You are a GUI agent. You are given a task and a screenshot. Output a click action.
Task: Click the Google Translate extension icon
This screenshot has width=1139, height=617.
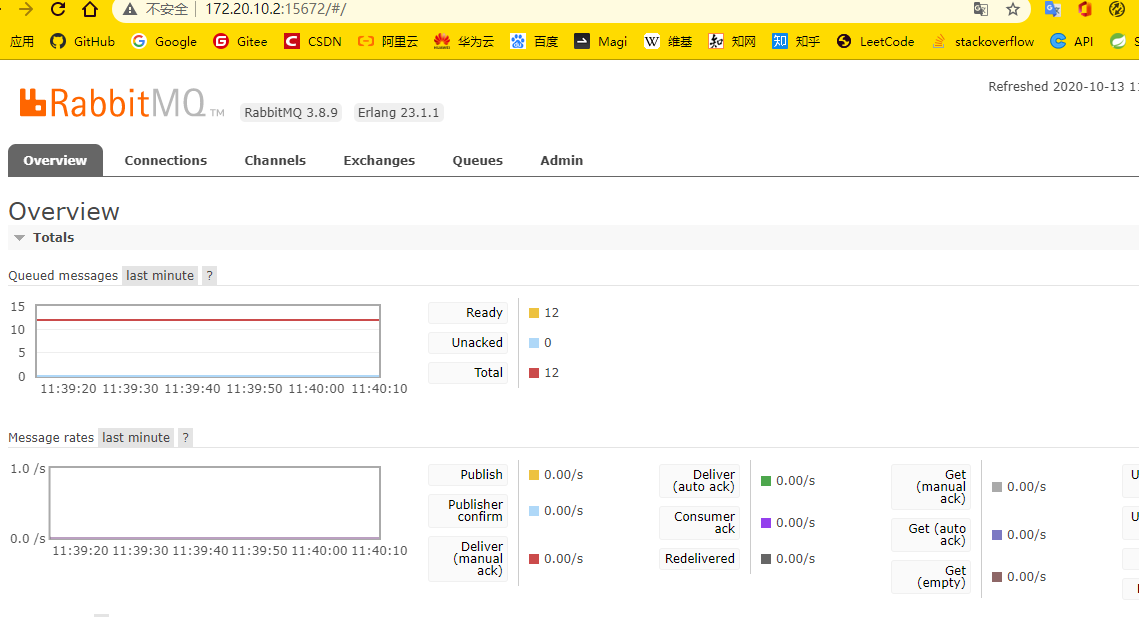[x=1053, y=9]
